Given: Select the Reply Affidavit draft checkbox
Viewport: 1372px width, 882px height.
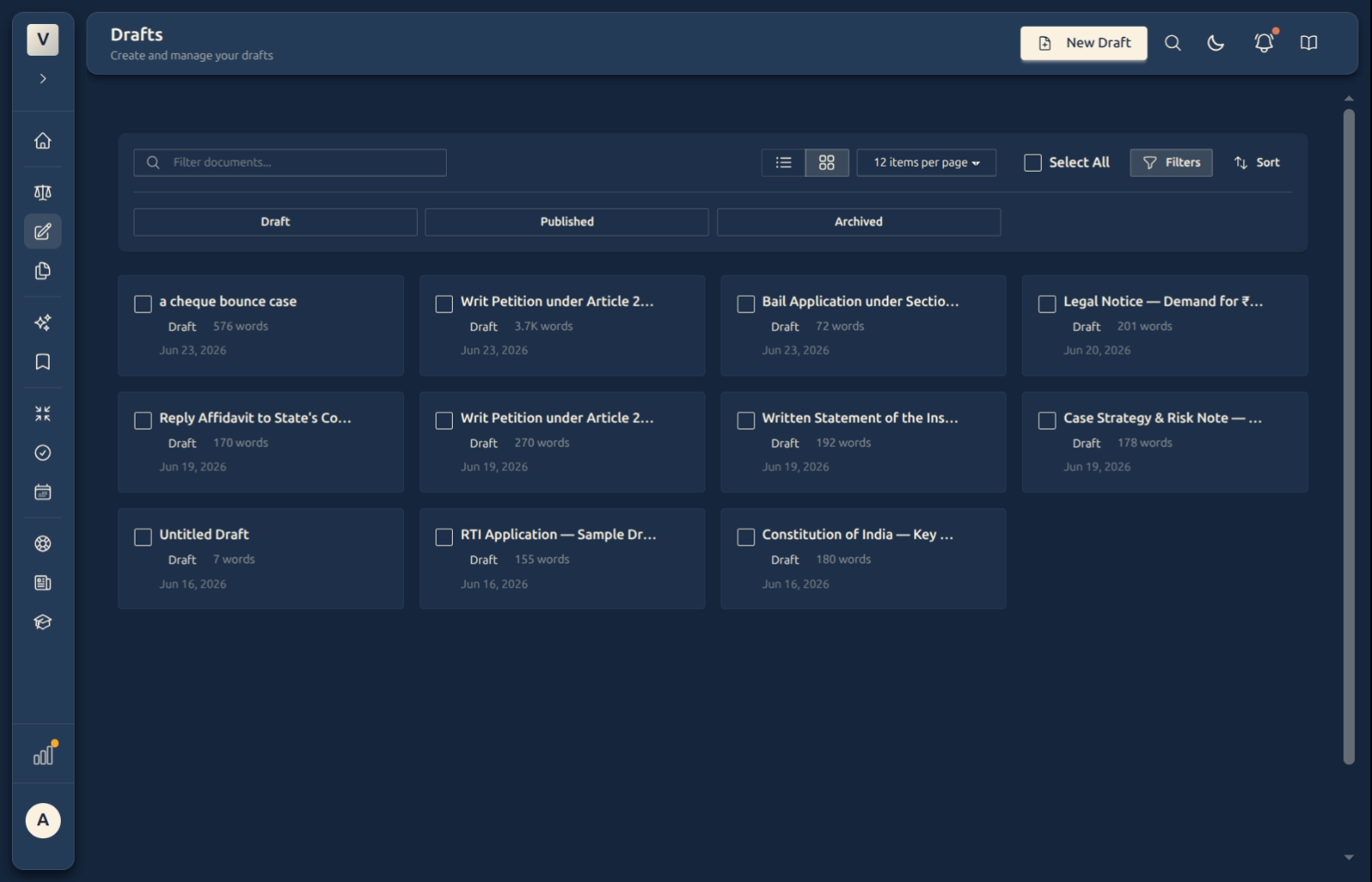Looking at the screenshot, I should 143,420.
